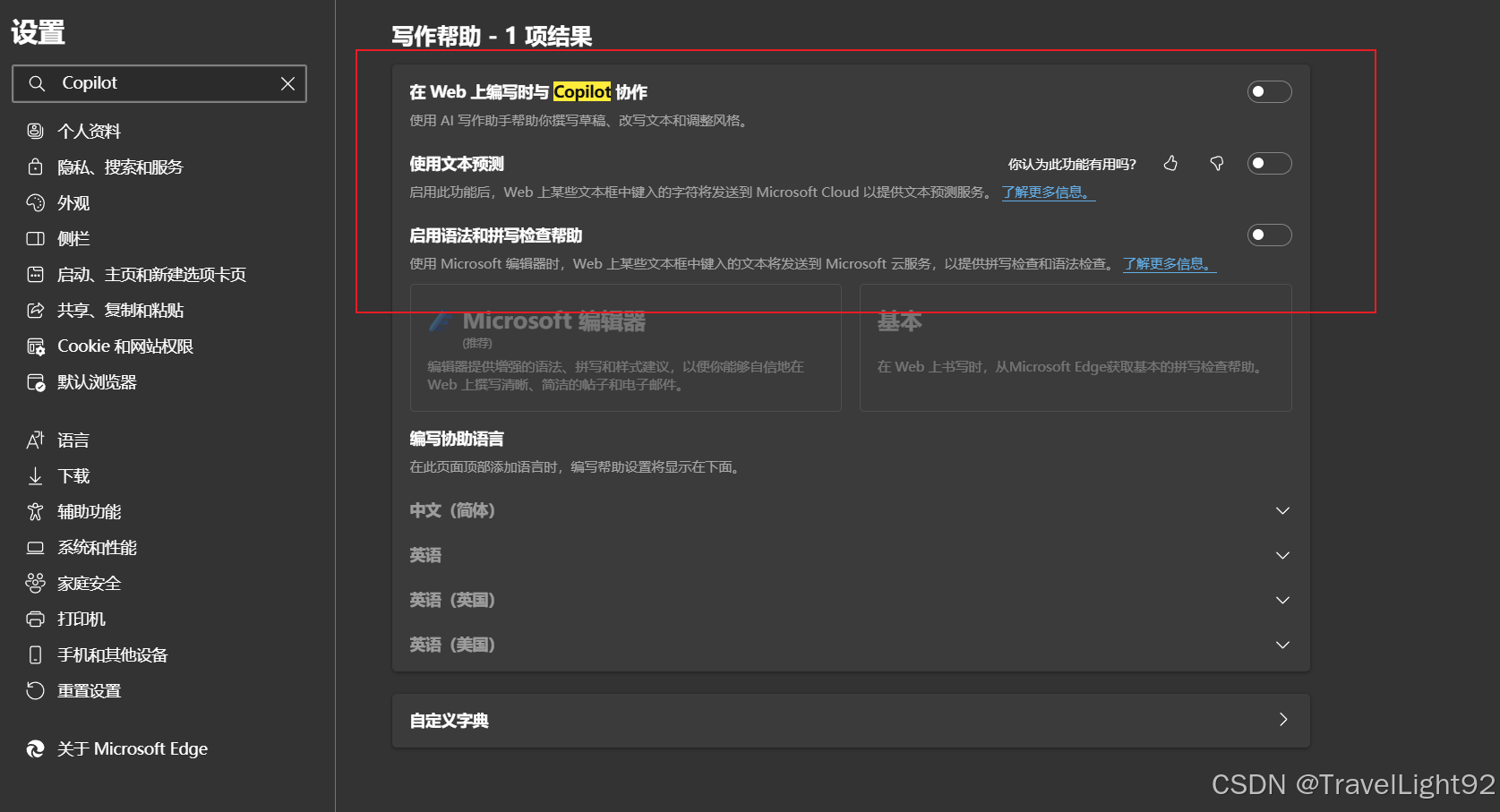Screen dimensions: 1500x812
Task: Click 了解更多信息 link under 启用语法和拼写检查帮助
Action: point(1170,264)
